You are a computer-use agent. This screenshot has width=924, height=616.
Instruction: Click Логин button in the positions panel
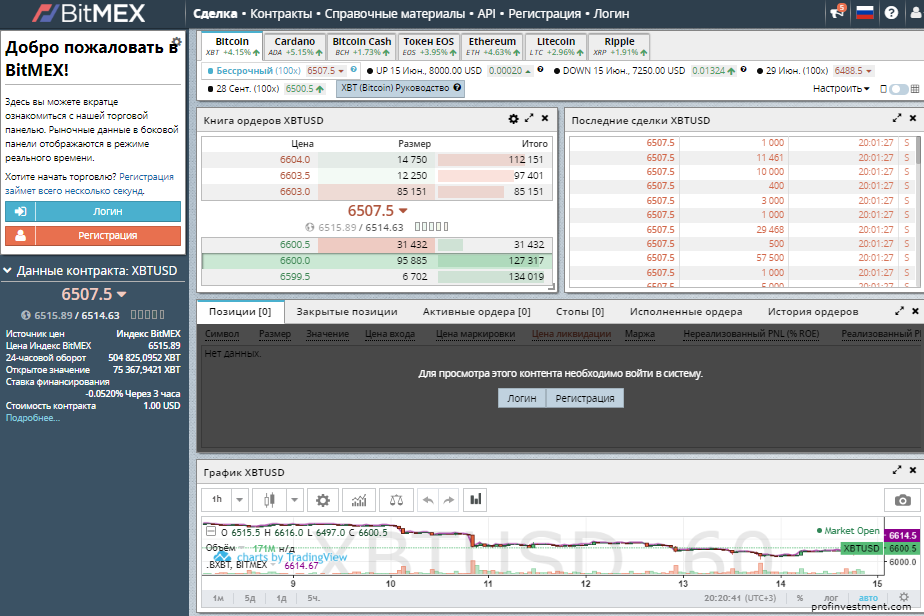point(522,398)
